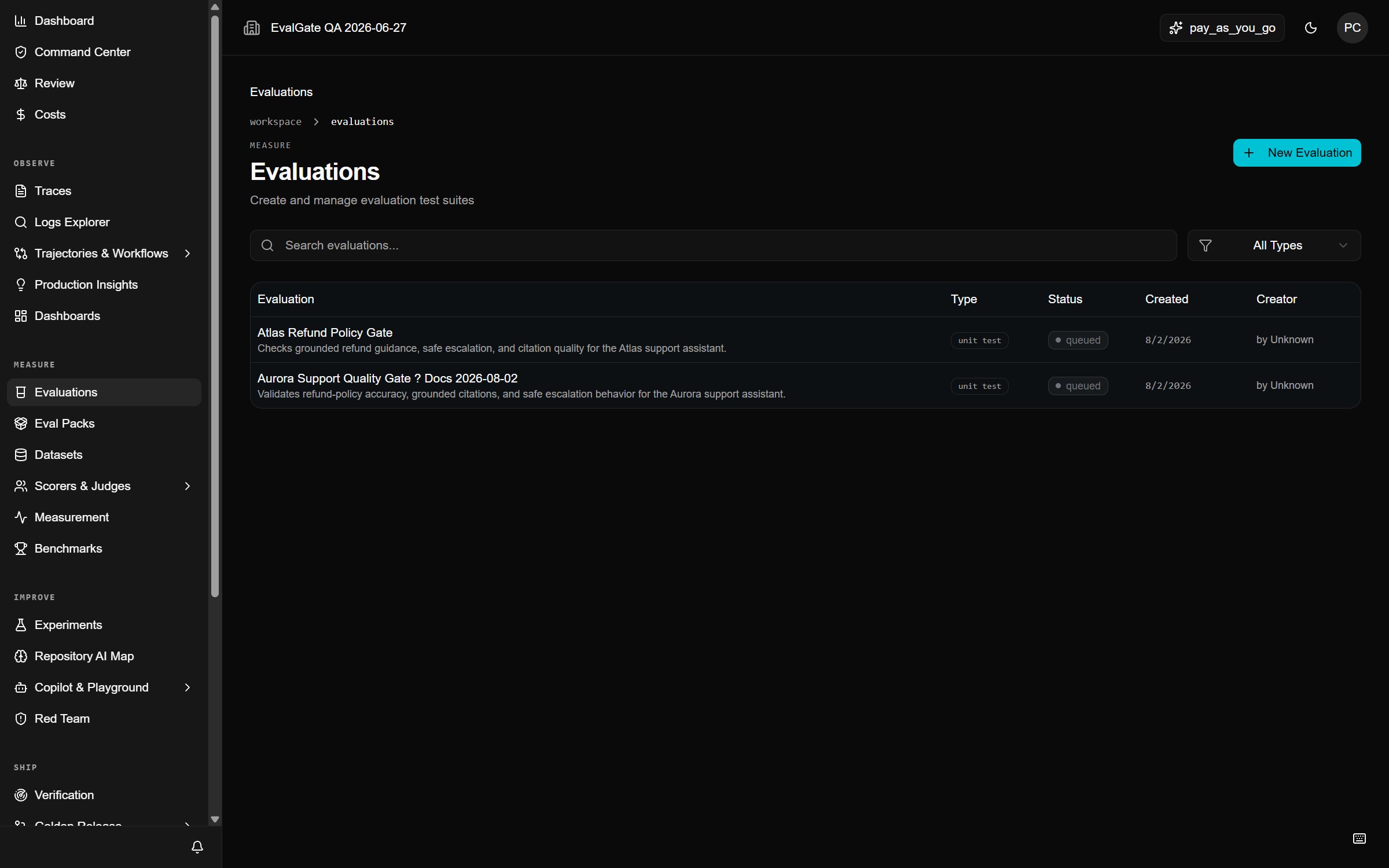Open Atlas Refund Policy Gate evaluation
Screen dimensions: 1389x868
click(x=325, y=333)
